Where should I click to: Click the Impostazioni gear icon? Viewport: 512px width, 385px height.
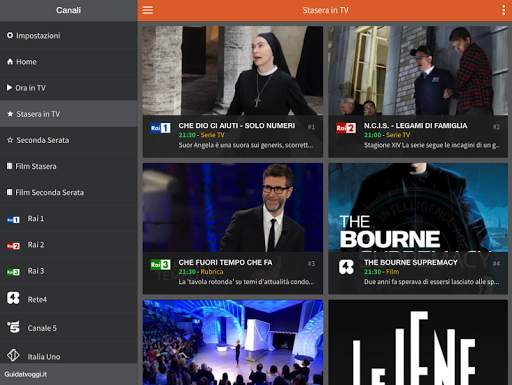click(x=10, y=35)
